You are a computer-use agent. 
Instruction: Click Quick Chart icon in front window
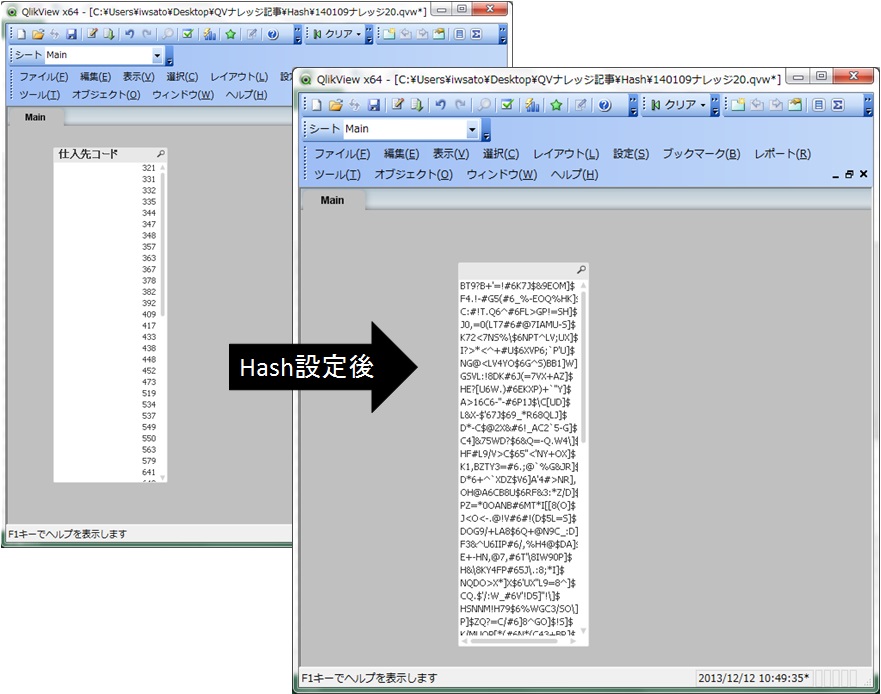pos(532,105)
